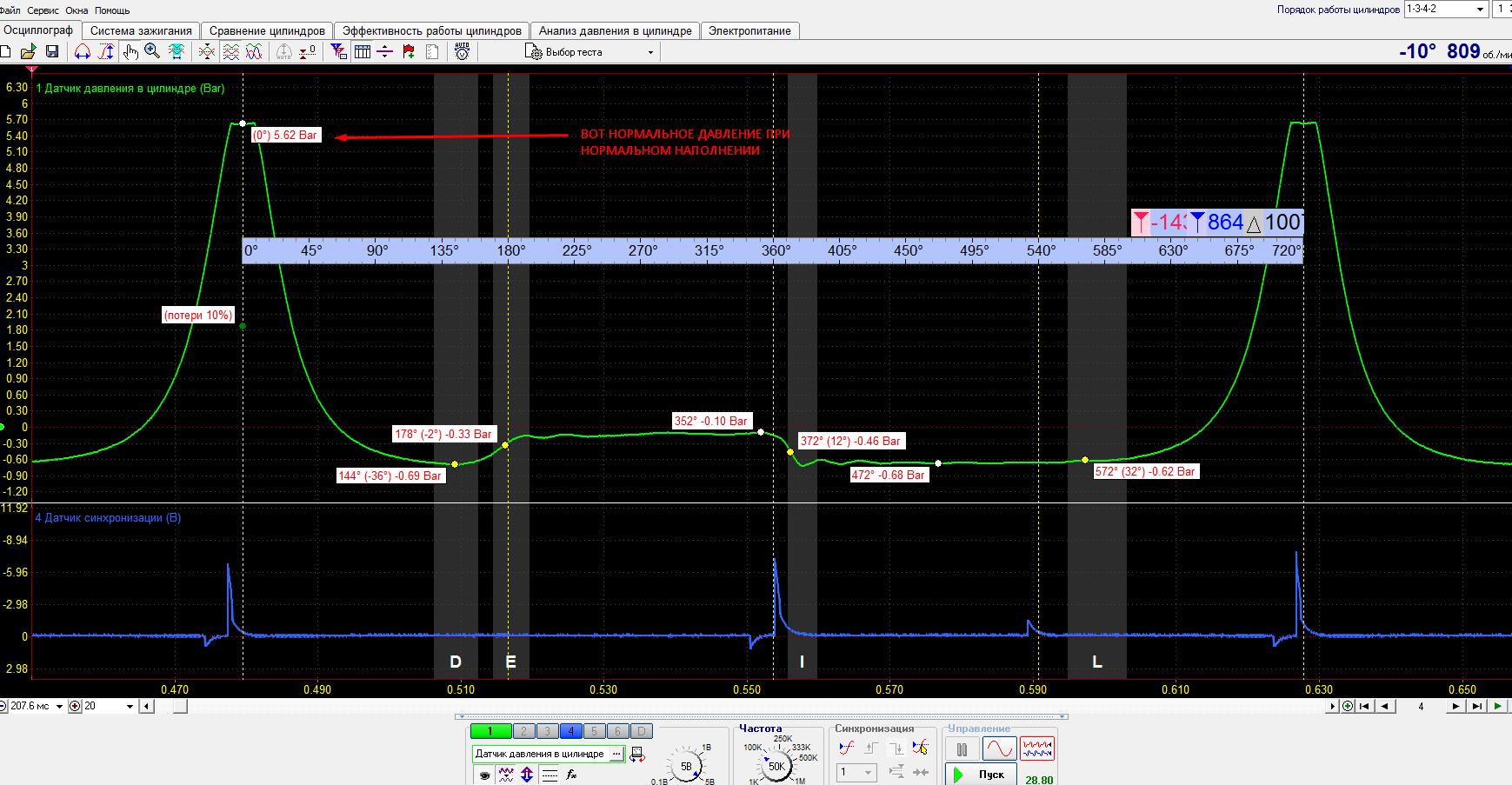
Task: Click the green play frames arrow
Action: pyautogui.click(x=1497, y=706)
